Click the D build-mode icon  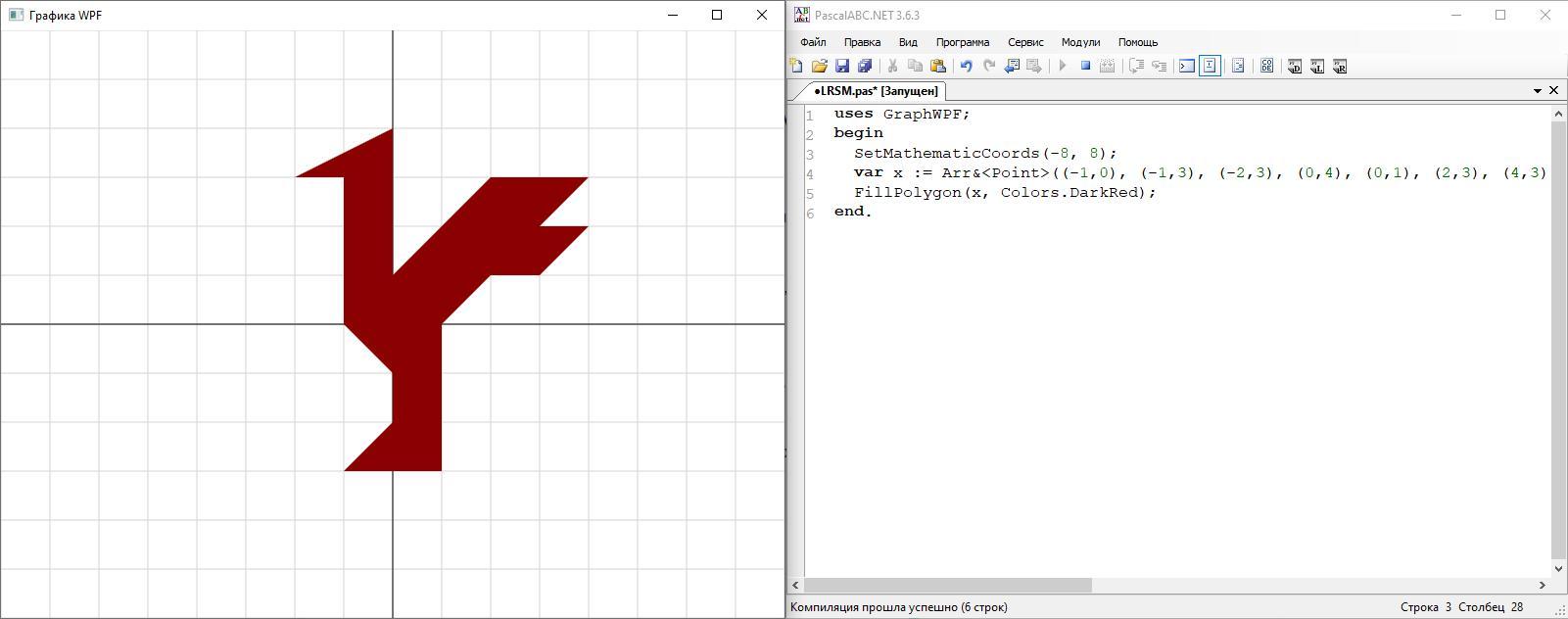(1294, 66)
